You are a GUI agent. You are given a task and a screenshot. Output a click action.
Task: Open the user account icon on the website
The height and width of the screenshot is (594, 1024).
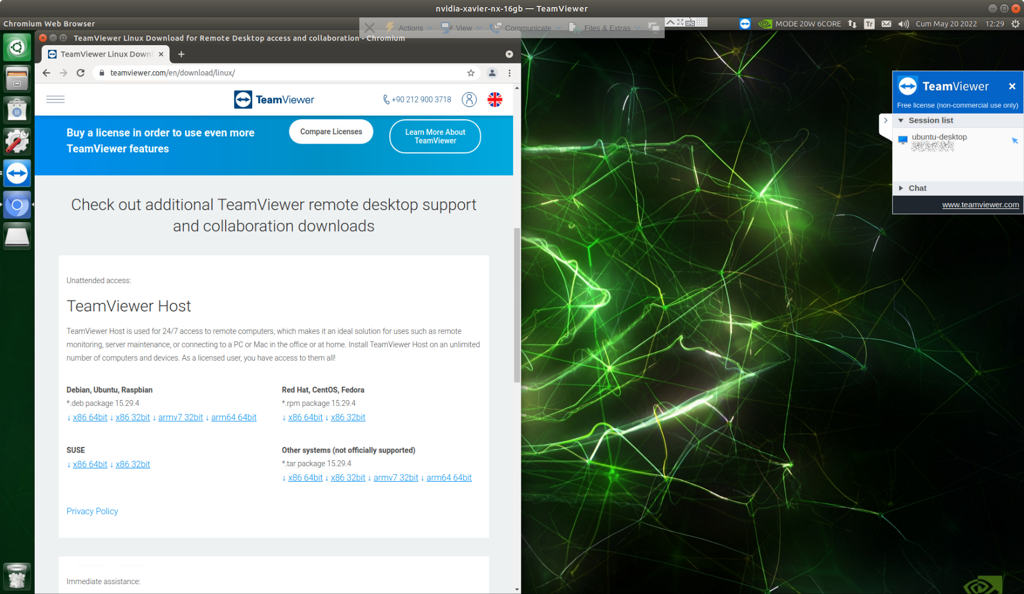[469, 99]
